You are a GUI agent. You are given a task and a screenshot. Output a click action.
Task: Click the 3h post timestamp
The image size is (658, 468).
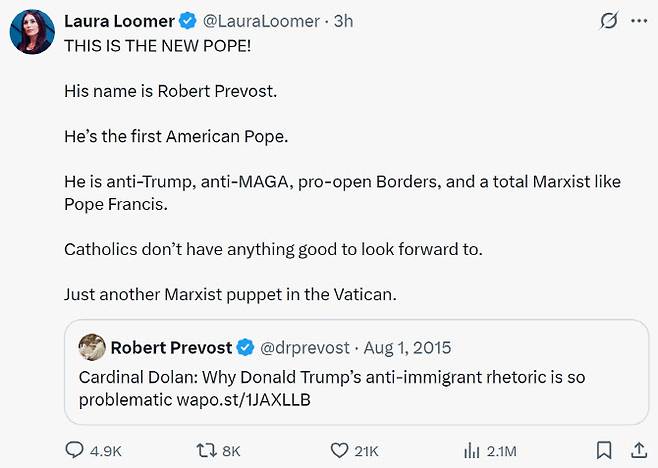(342, 21)
